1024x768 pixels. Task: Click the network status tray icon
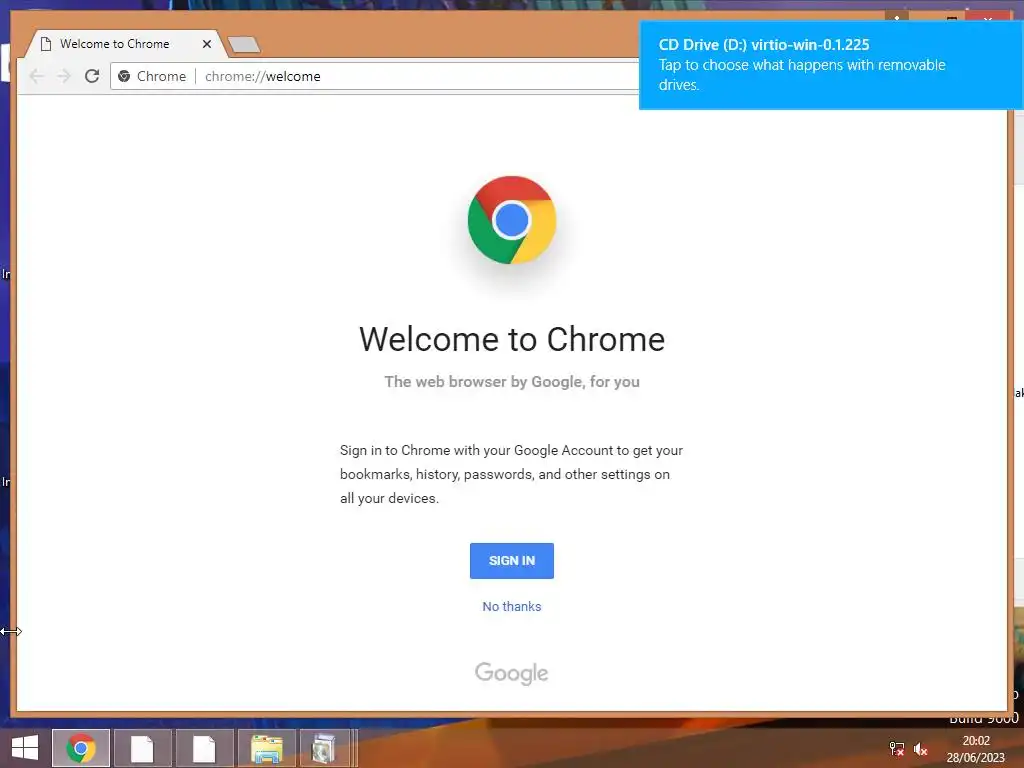coord(897,748)
